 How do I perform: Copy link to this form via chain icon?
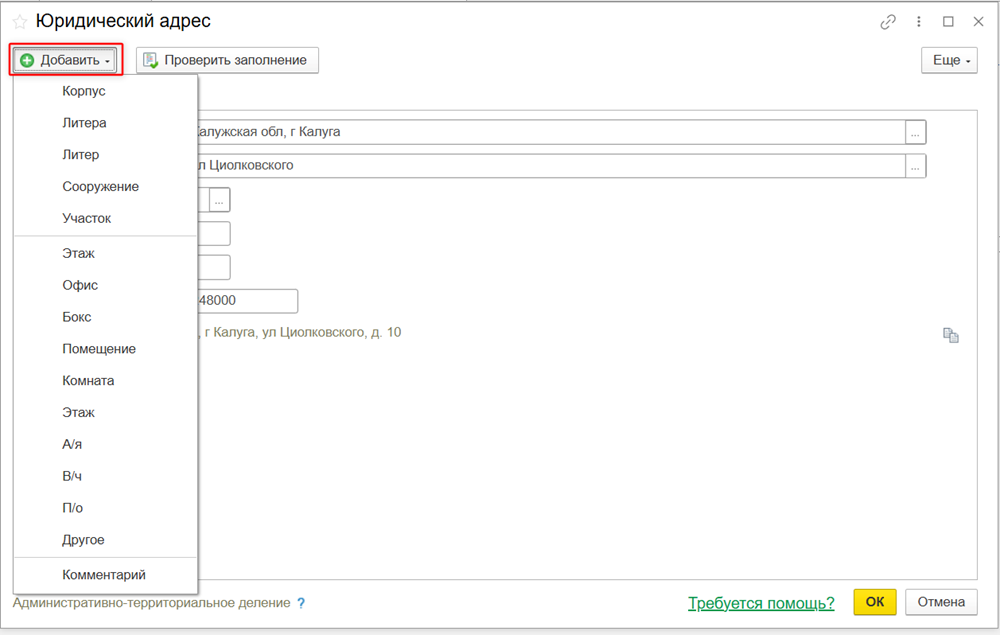(887, 22)
